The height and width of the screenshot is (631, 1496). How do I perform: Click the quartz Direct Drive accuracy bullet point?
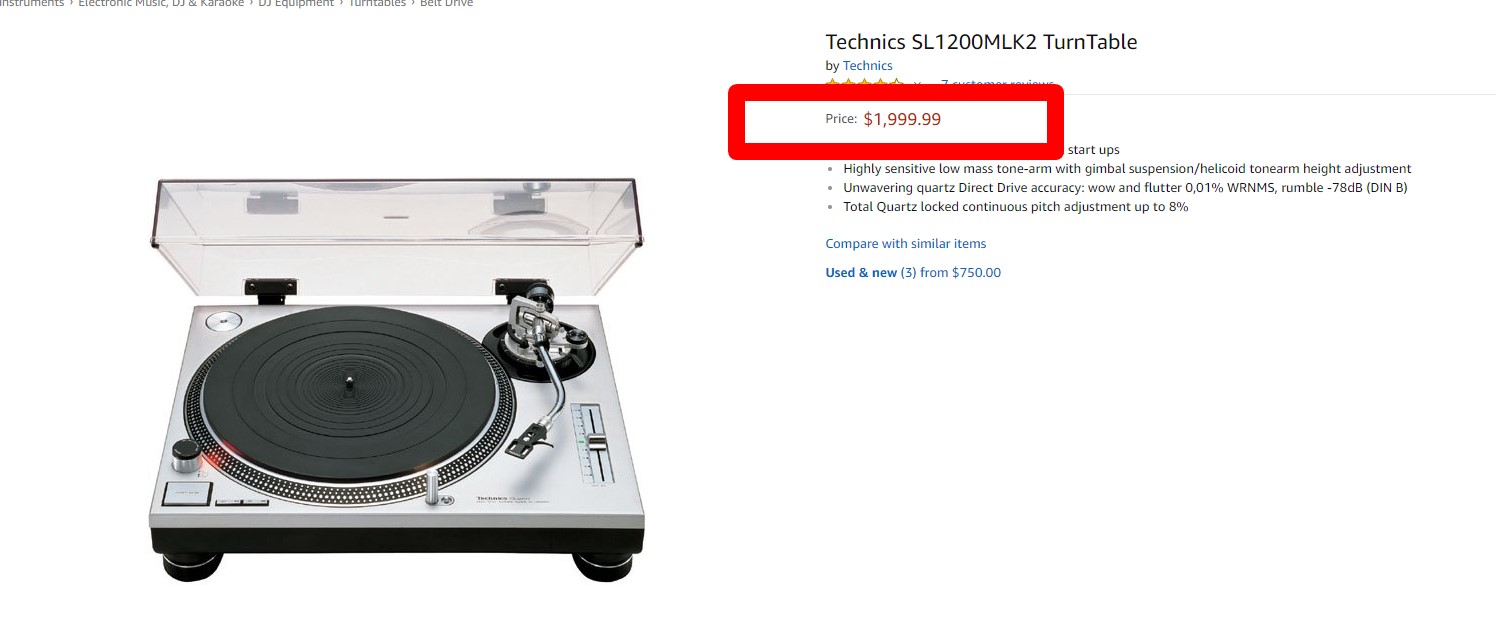point(1125,188)
